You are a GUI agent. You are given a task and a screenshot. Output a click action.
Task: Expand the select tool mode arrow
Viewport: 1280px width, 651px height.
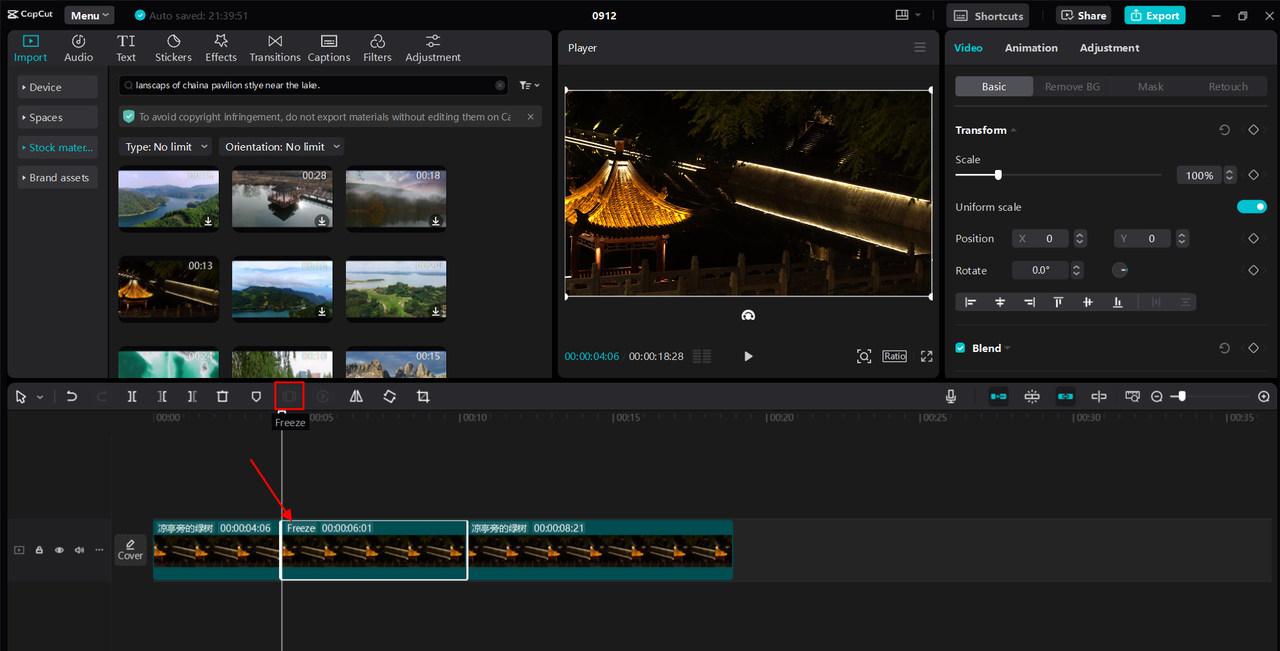pos(40,397)
